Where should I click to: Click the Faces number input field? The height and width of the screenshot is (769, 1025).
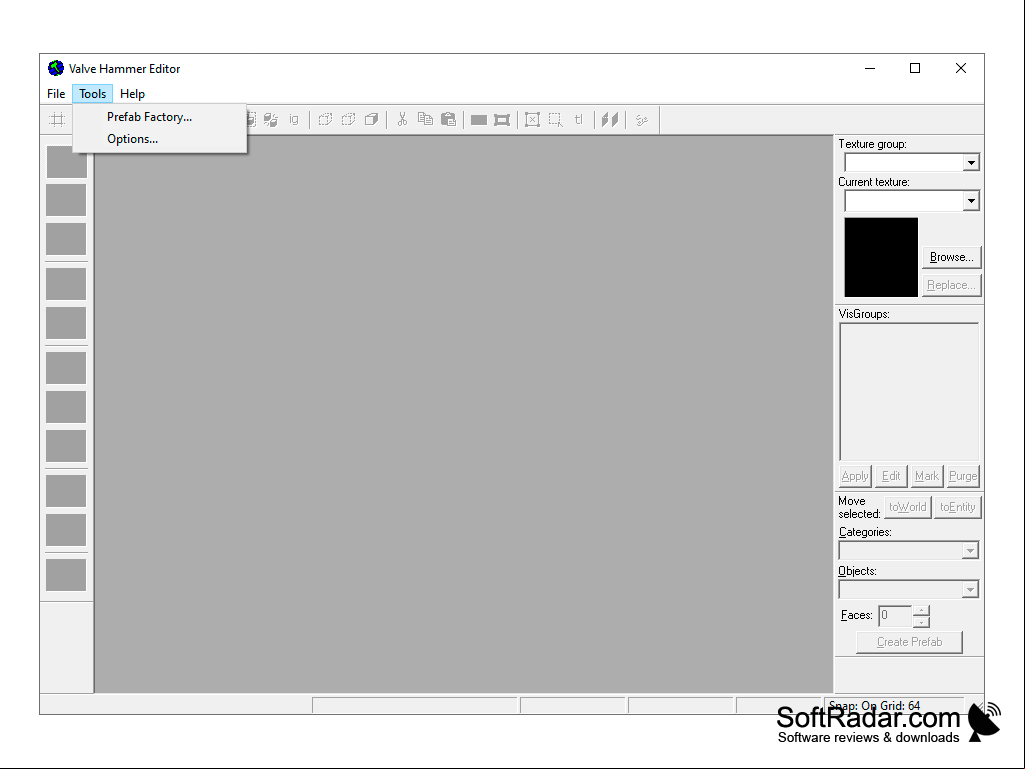point(895,615)
